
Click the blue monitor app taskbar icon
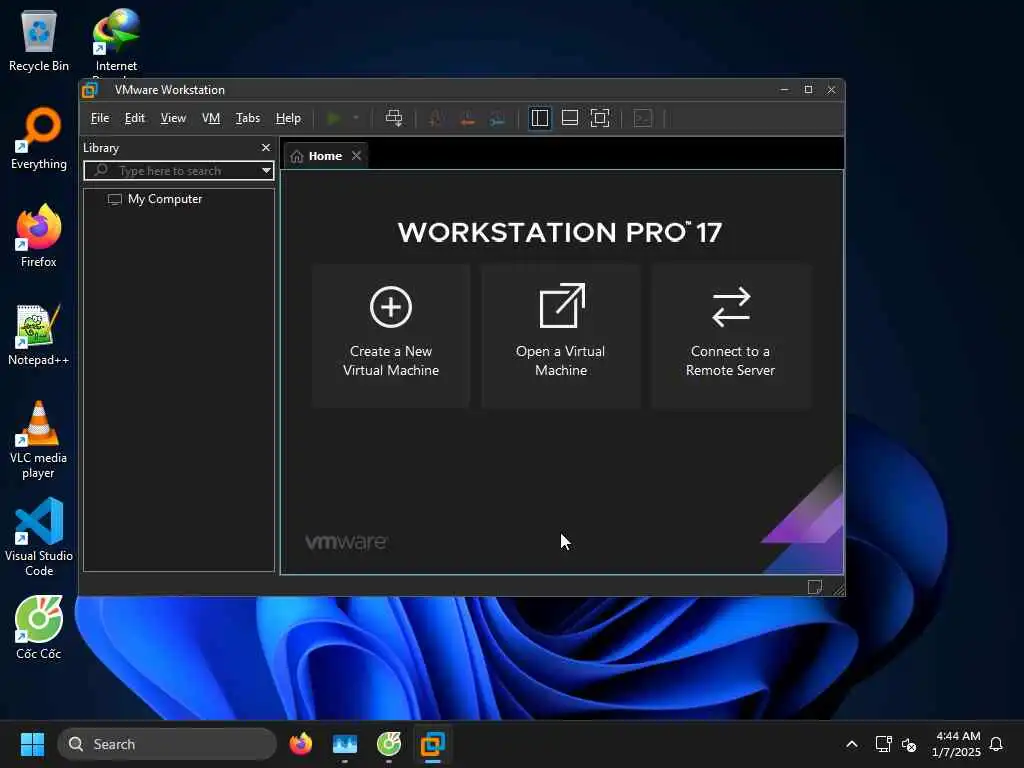(x=345, y=744)
